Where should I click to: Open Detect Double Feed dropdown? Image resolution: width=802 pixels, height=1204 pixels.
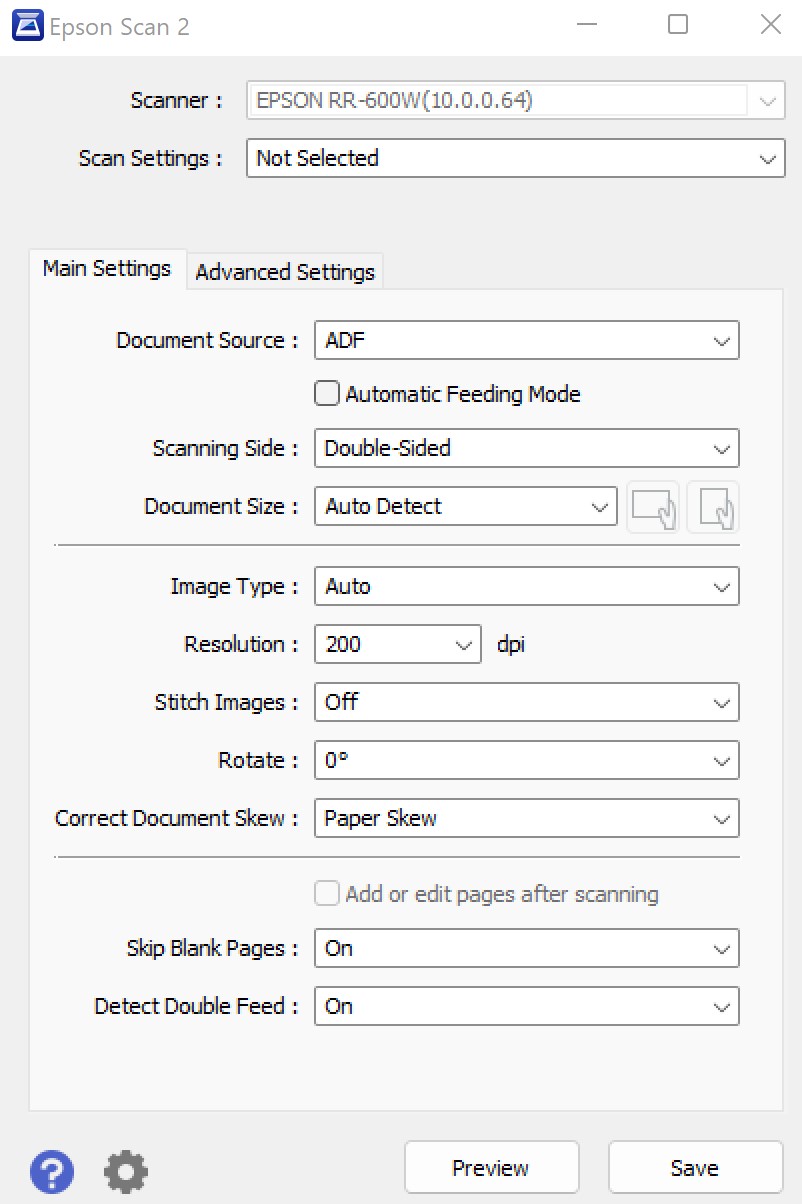point(526,1006)
